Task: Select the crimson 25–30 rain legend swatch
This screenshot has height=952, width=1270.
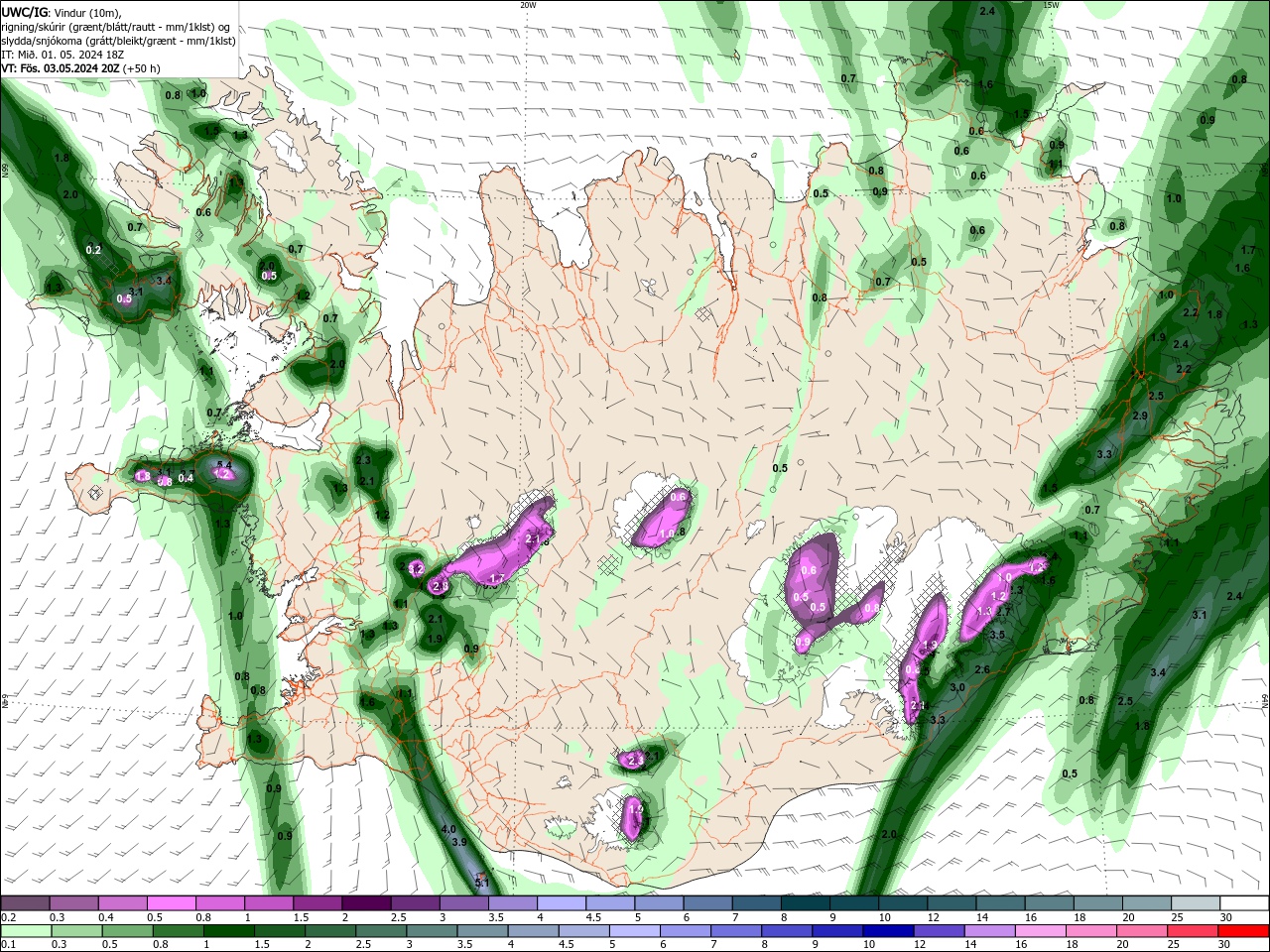Action: point(1194,931)
